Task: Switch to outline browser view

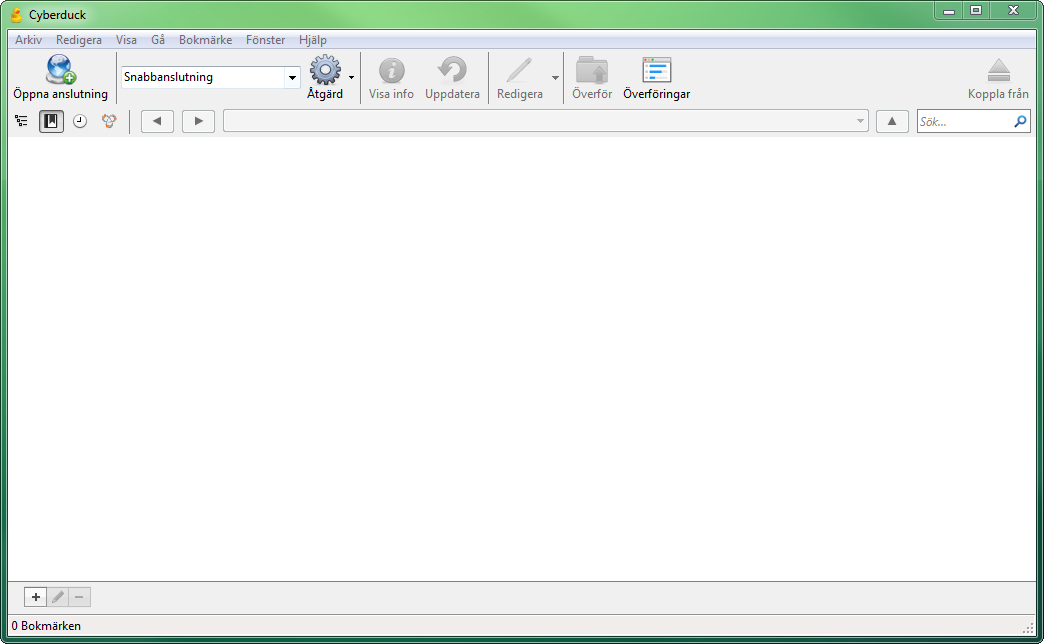Action: point(21,121)
